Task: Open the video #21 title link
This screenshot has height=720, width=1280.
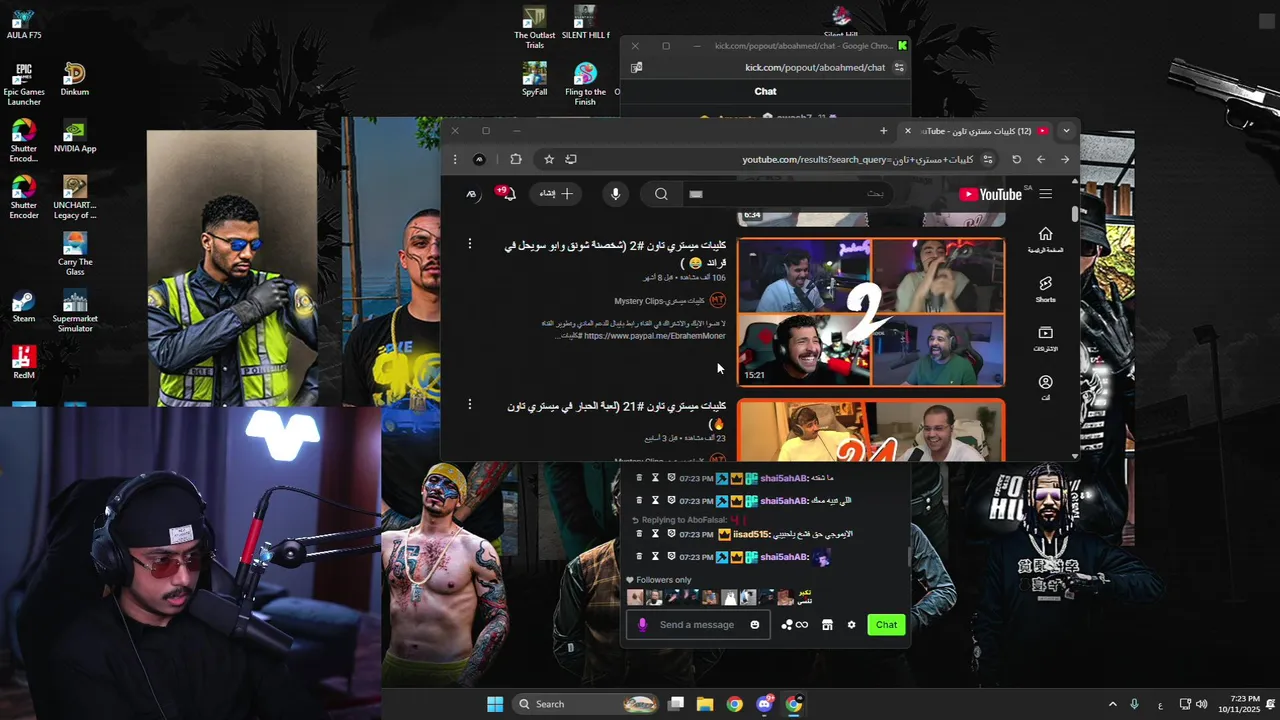Action: 616,414
